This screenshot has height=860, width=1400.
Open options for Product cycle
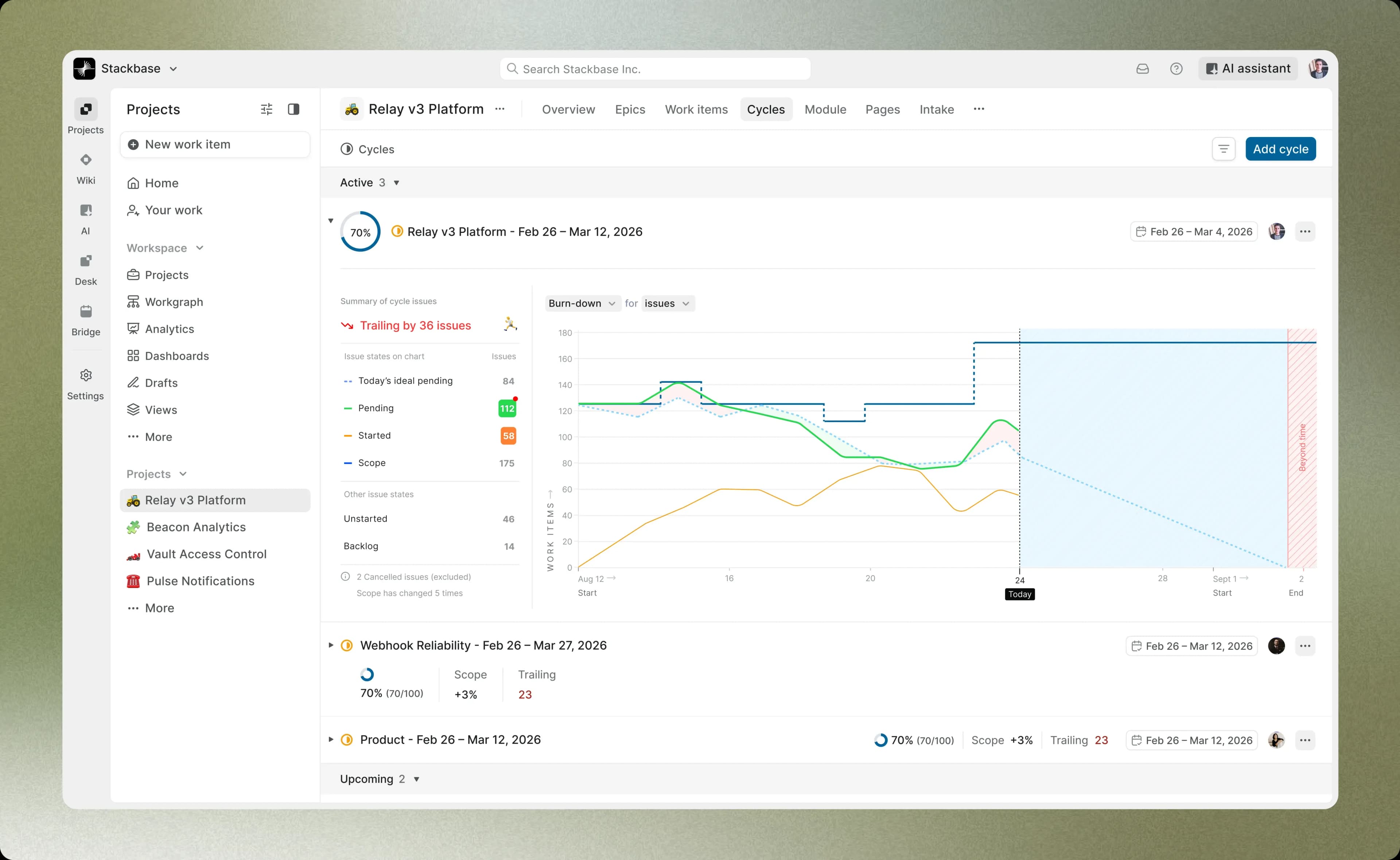1305,740
